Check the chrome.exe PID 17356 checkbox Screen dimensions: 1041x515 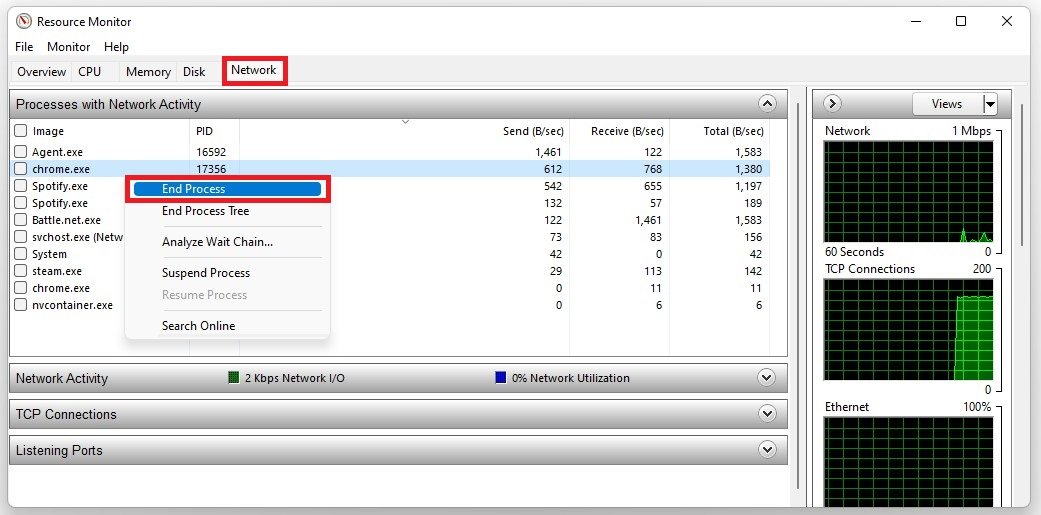[21, 169]
